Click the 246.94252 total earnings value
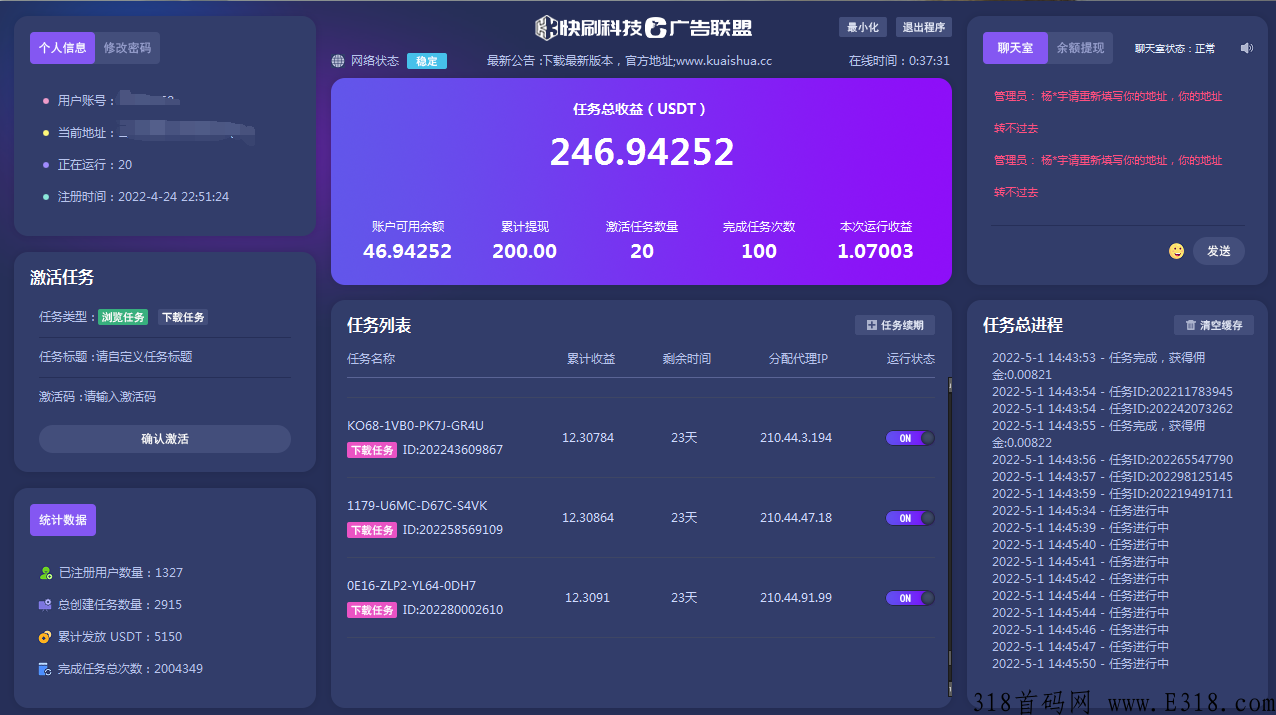Image resolution: width=1276 pixels, height=715 pixels. (642, 152)
